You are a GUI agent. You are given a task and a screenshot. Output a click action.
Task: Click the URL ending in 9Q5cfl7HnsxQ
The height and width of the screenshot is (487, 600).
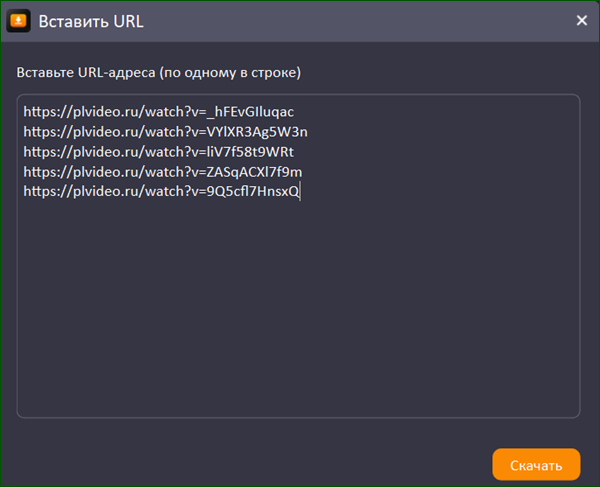pos(161,191)
